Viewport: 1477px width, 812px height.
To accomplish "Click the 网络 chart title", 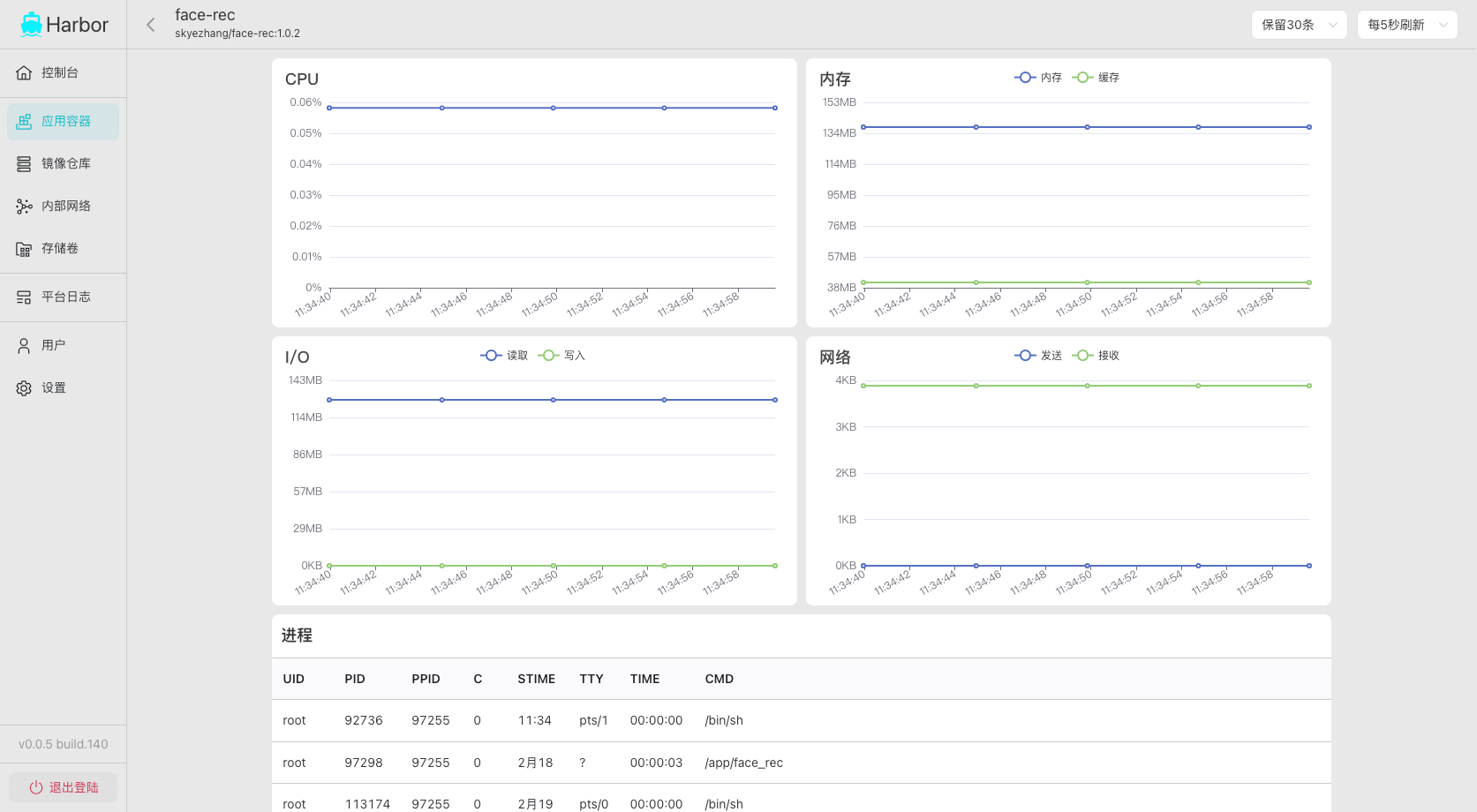I will coord(835,357).
